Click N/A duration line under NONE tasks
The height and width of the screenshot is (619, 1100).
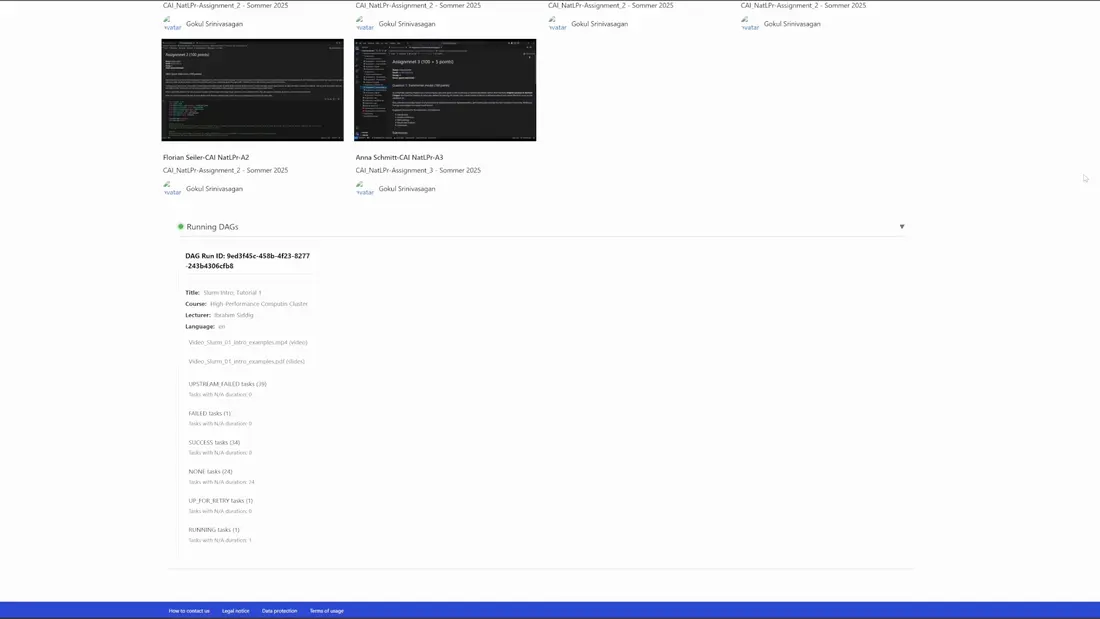[x=222, y=482]
